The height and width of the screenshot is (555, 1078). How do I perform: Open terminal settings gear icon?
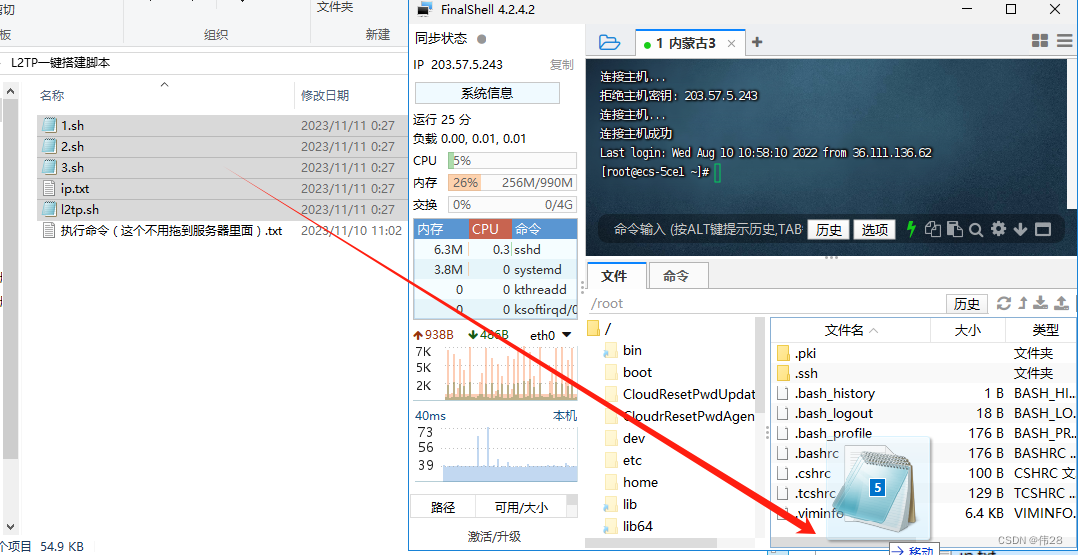[x=998, y=229]
